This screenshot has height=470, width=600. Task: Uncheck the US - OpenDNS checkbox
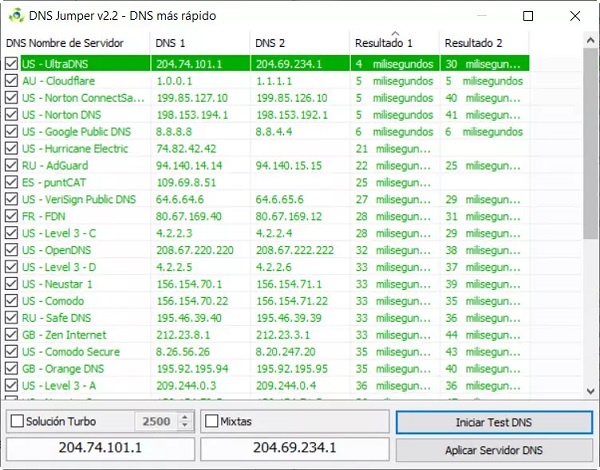click(x=11, y=250)
